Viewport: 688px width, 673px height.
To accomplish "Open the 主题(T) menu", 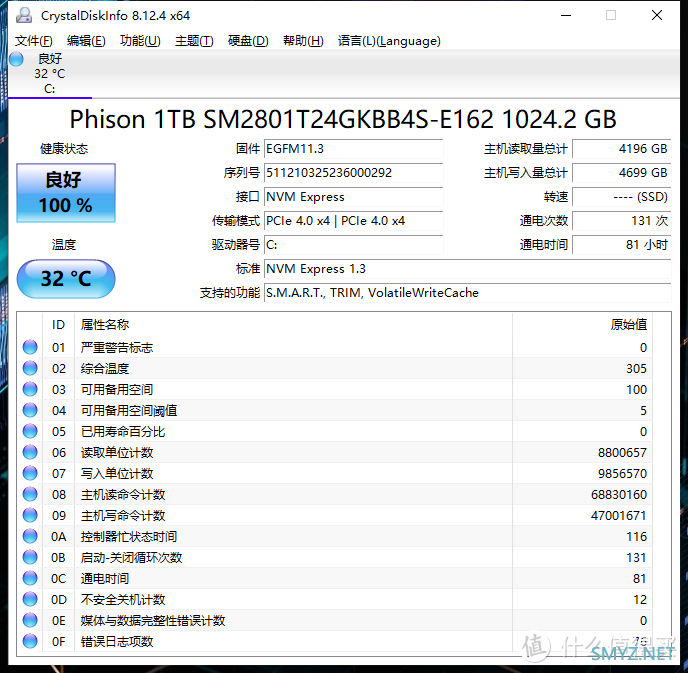I will 194,41.
